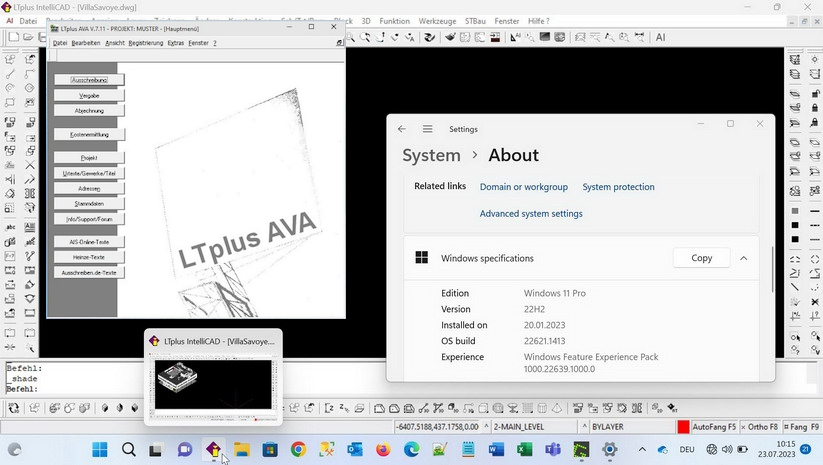Open System protection link

[x=618, y=187]
